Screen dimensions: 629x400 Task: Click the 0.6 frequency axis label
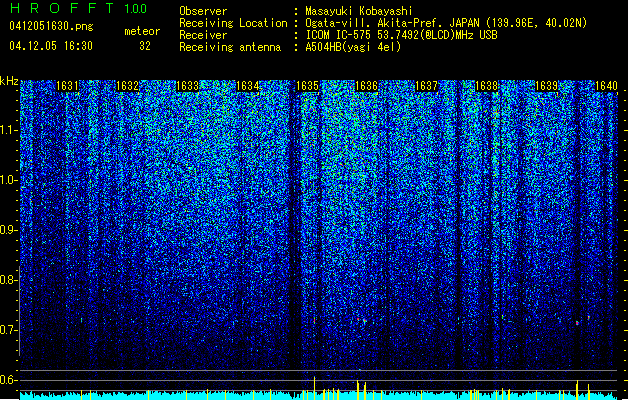pyautogui.click(x=9, y=380)
